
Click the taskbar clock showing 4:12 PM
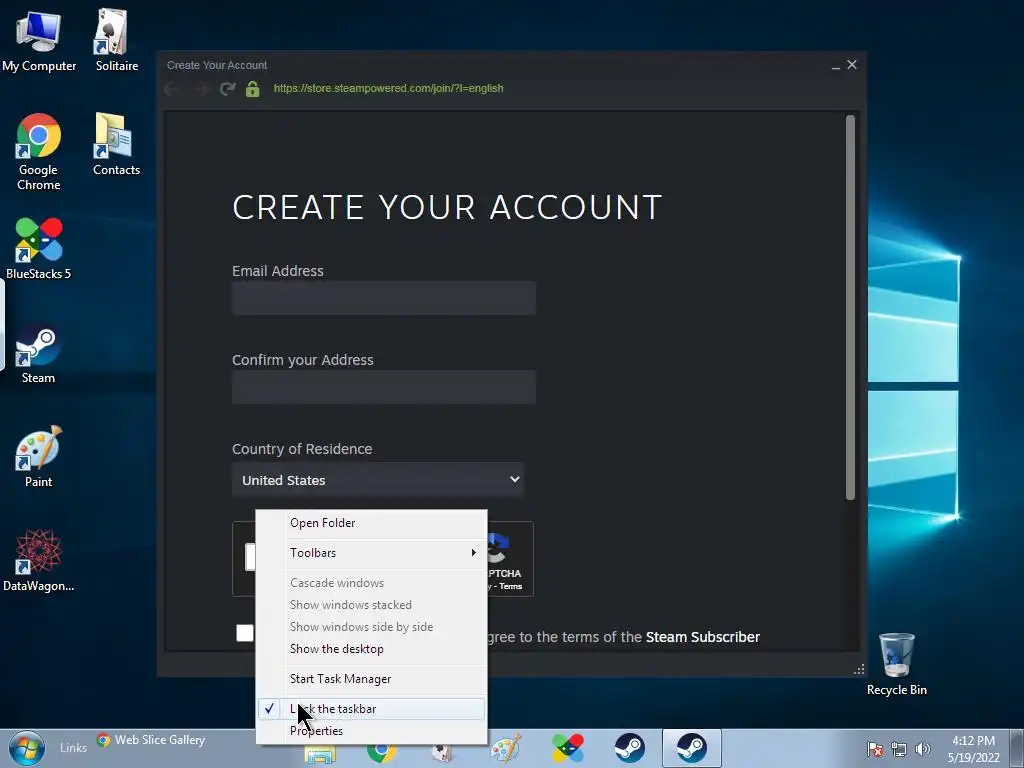[973, 749]
